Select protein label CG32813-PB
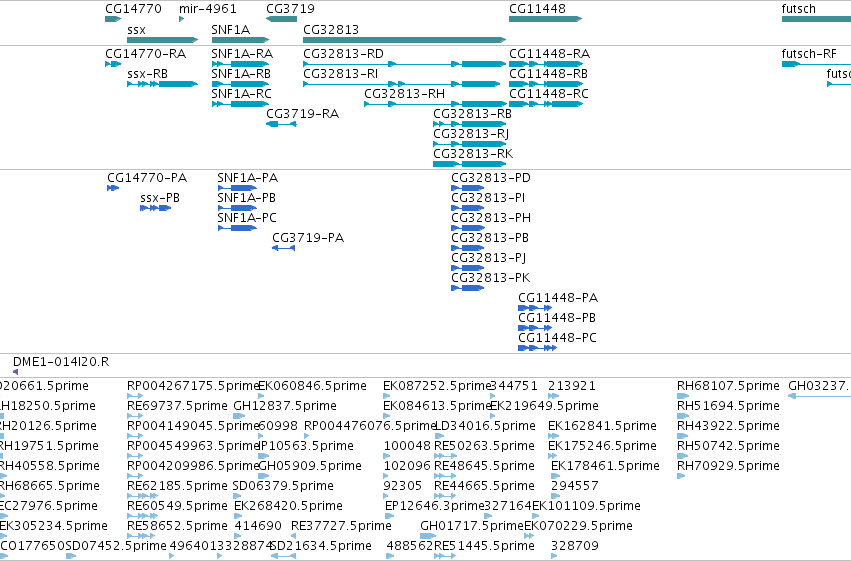851x561 pixels. [x=490, y=238]
